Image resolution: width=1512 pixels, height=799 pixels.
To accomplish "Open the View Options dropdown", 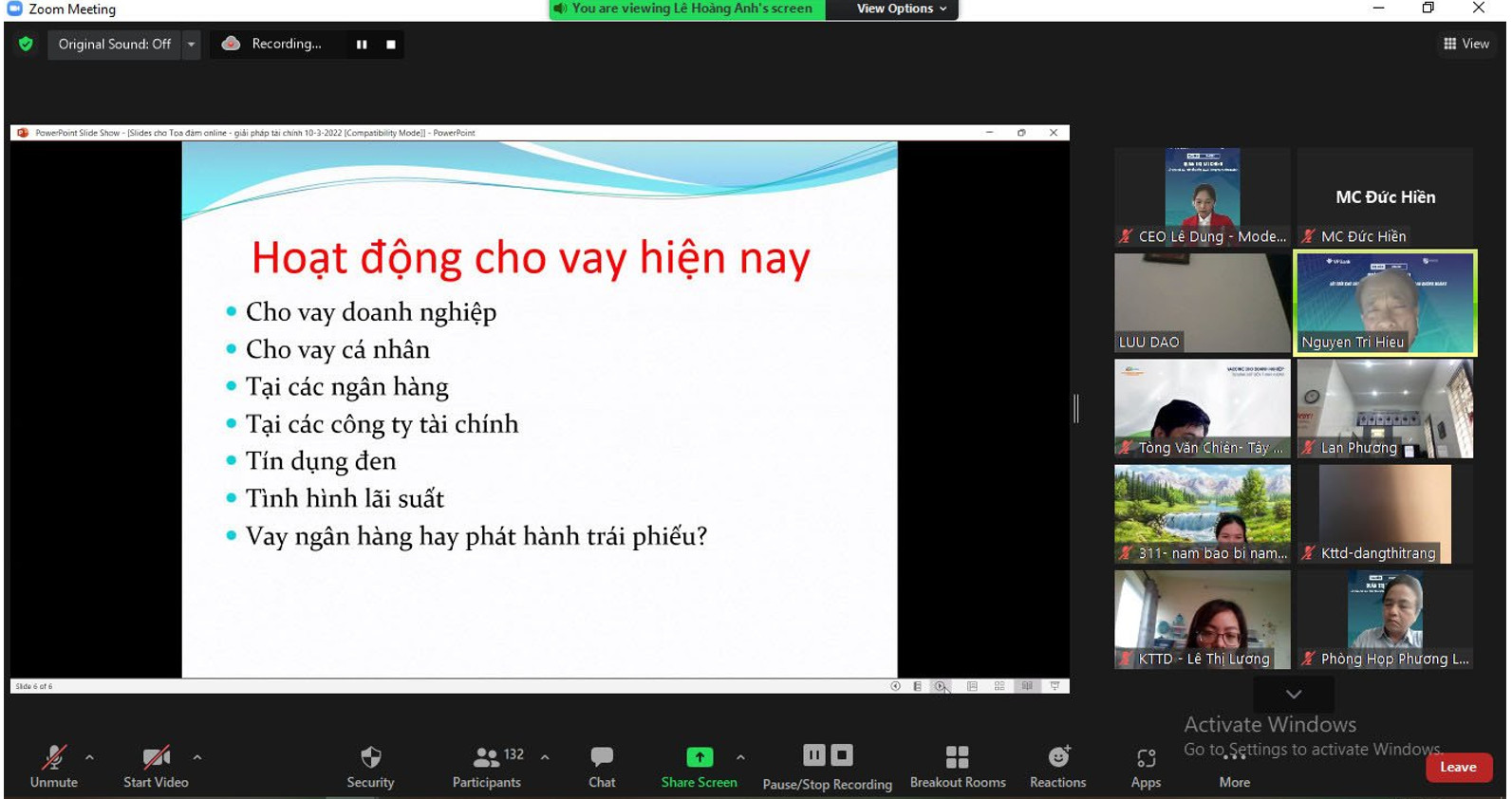I will coord(901,9).
